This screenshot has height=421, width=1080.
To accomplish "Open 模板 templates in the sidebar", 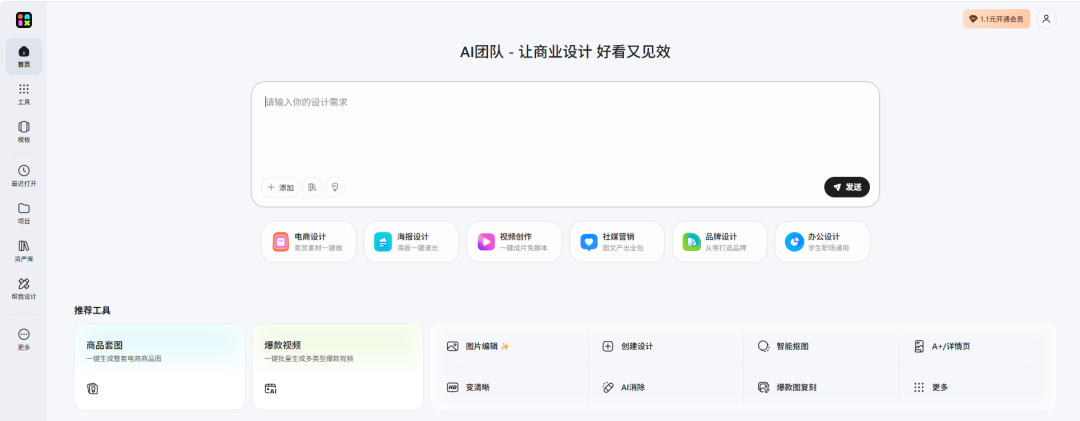I will (24, 132).
